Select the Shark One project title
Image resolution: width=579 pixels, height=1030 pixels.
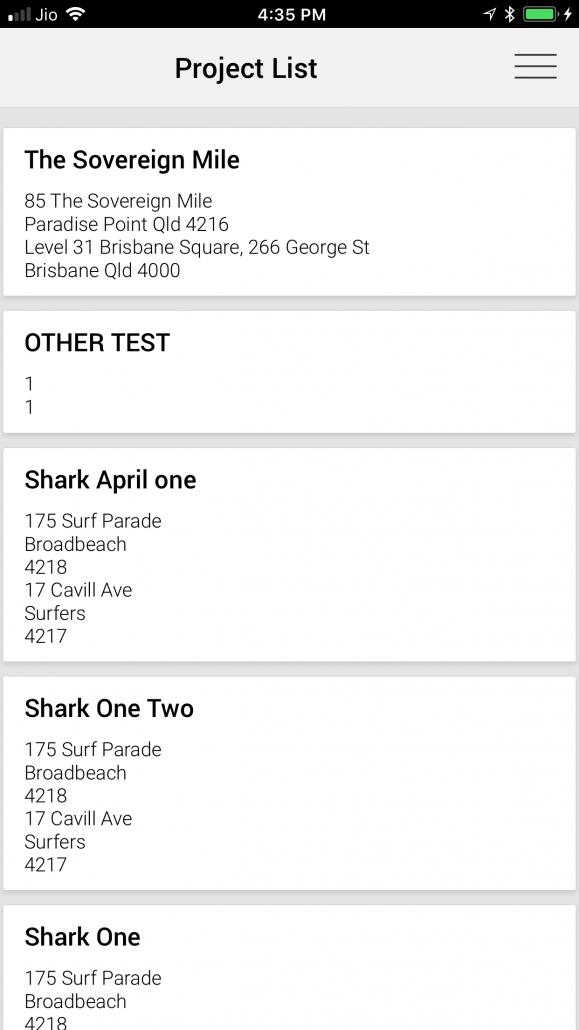coord(82,937)
